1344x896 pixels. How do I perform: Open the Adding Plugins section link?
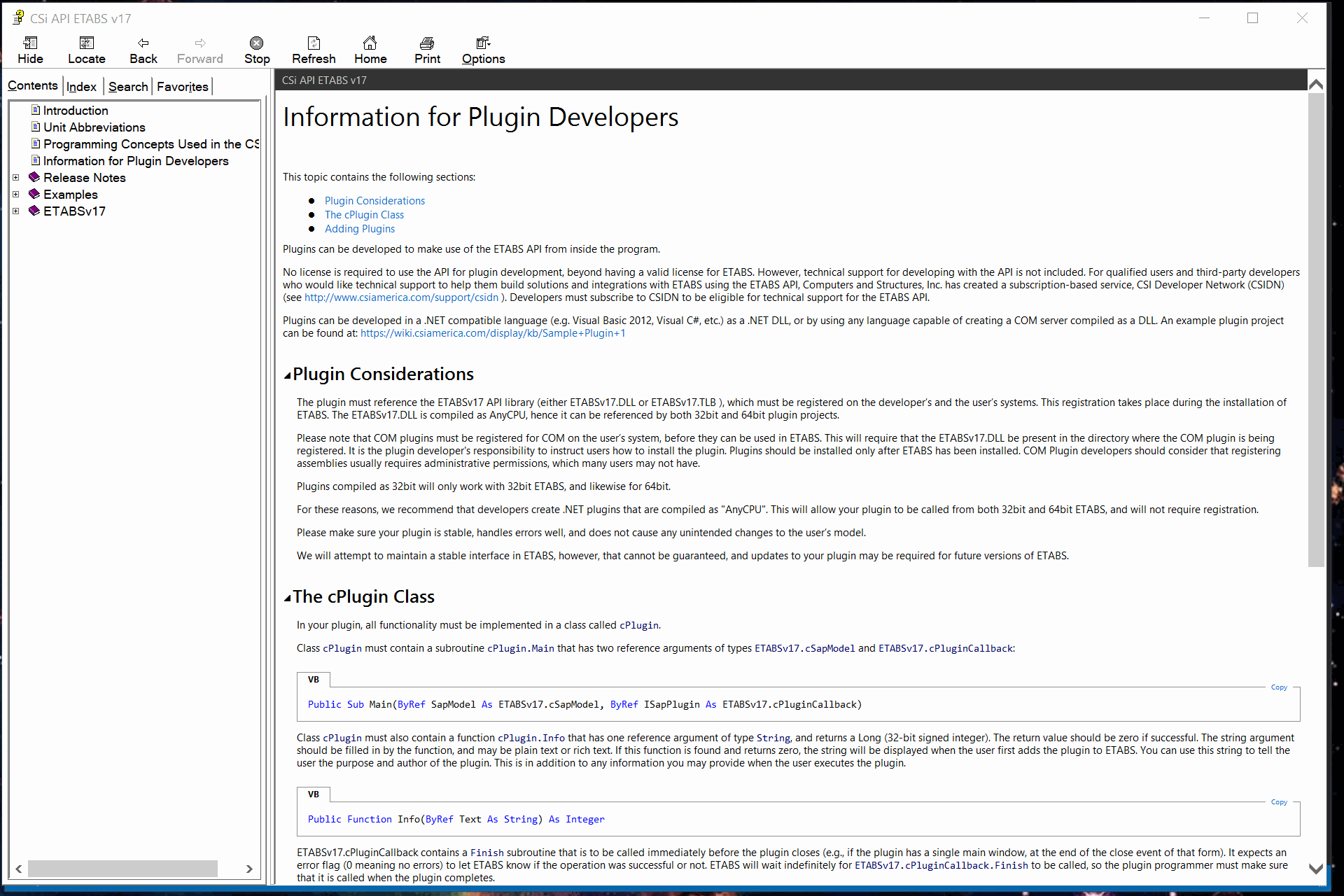359,229
